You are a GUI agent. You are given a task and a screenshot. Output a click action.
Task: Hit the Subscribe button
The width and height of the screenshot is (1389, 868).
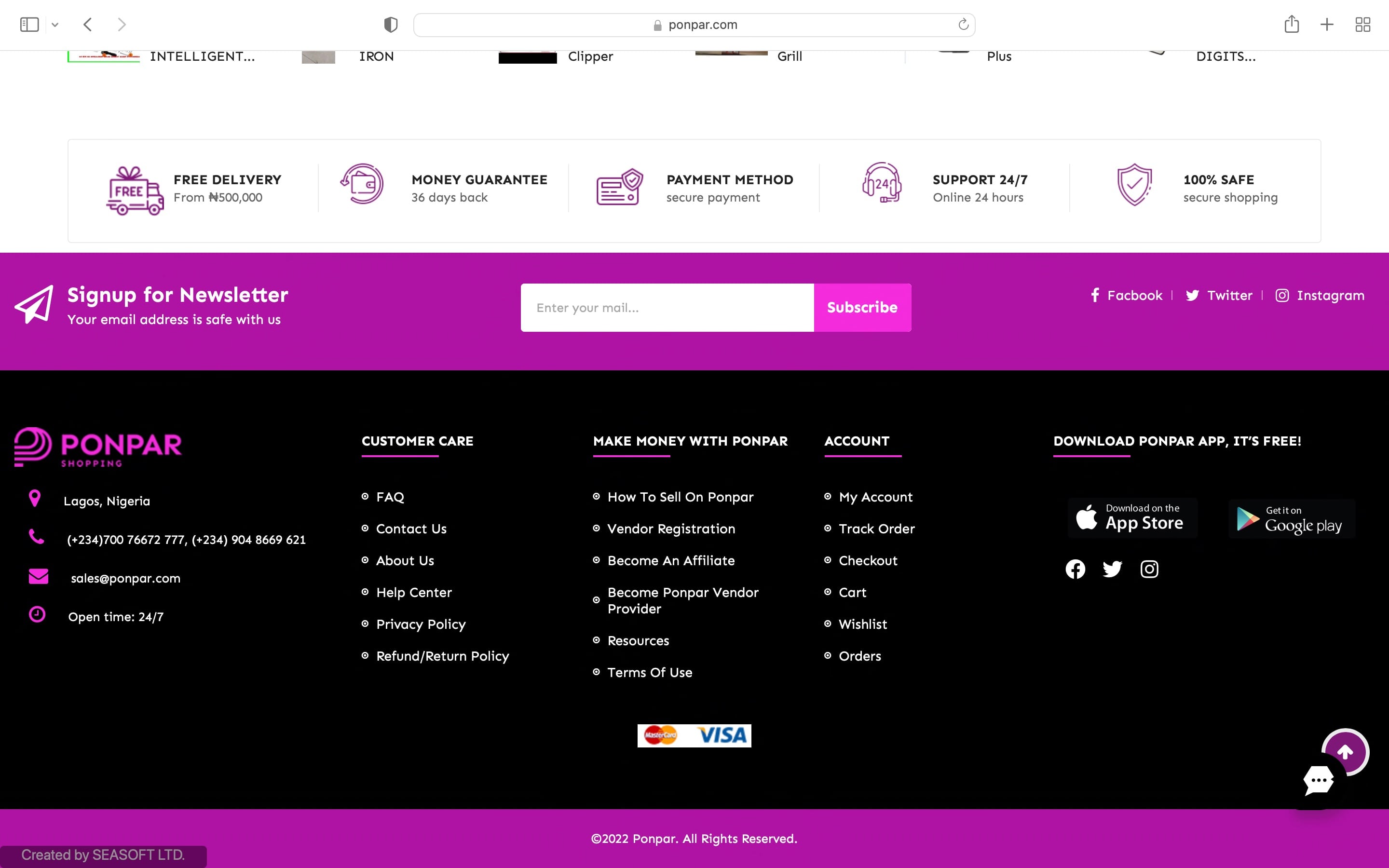(x=862, y=308)
